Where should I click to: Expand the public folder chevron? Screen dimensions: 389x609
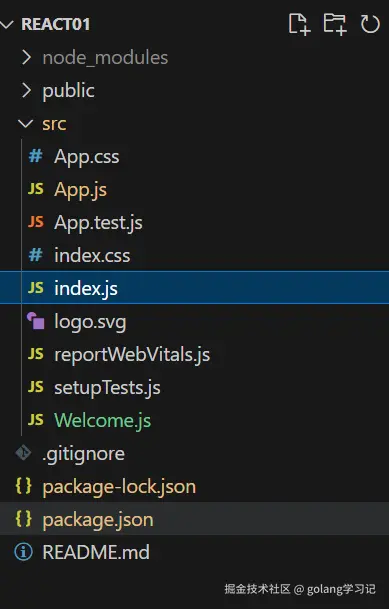point(26,90)
